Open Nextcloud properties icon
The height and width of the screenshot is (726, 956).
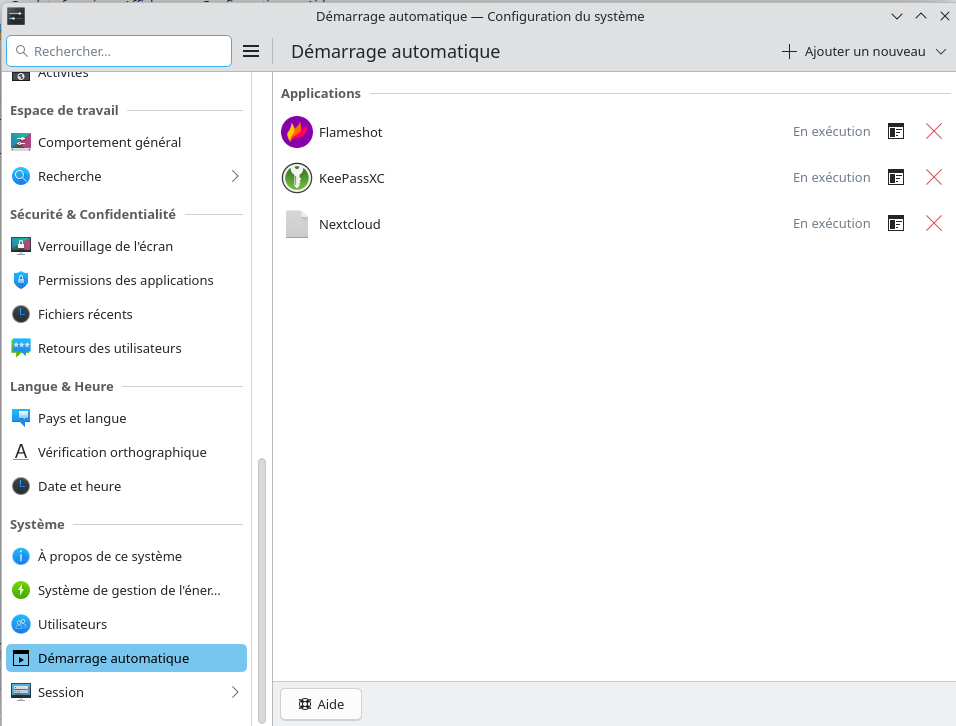point(896,223)
